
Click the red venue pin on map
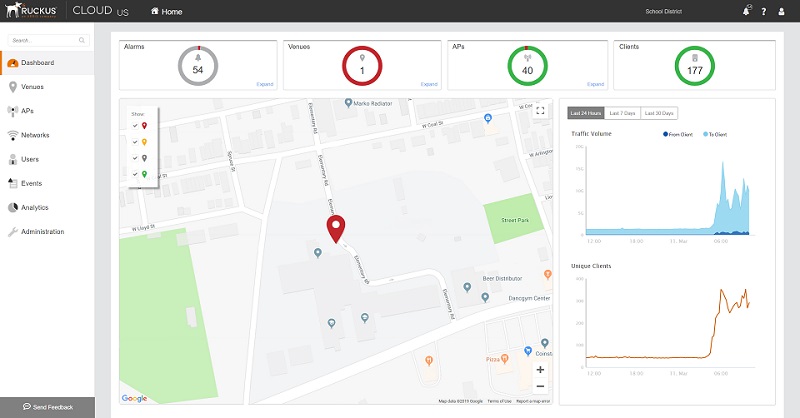pyautogui.click(x=335, y=229)
